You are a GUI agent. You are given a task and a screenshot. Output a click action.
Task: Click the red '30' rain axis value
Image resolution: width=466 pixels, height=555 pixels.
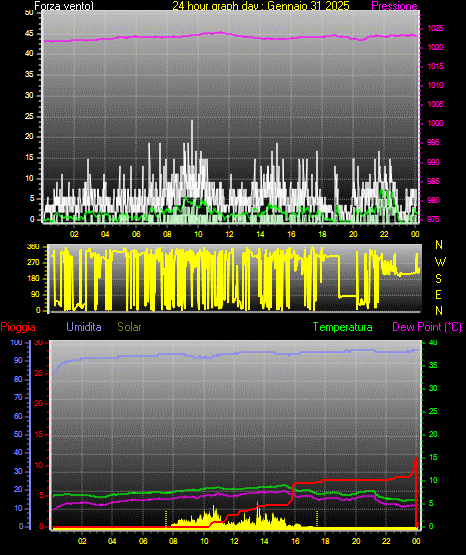coord(39,342)
